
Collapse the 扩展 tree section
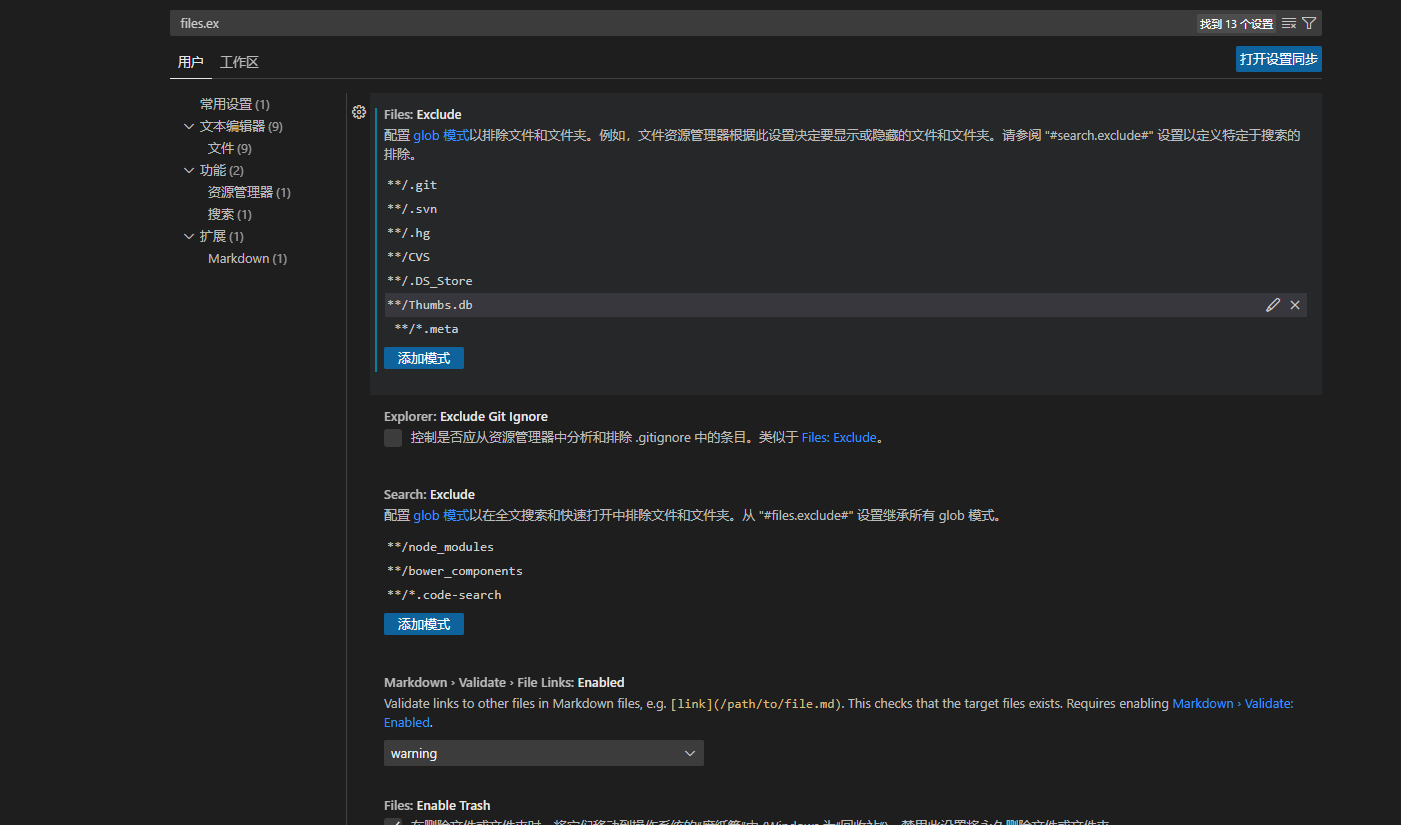[189, 236]
